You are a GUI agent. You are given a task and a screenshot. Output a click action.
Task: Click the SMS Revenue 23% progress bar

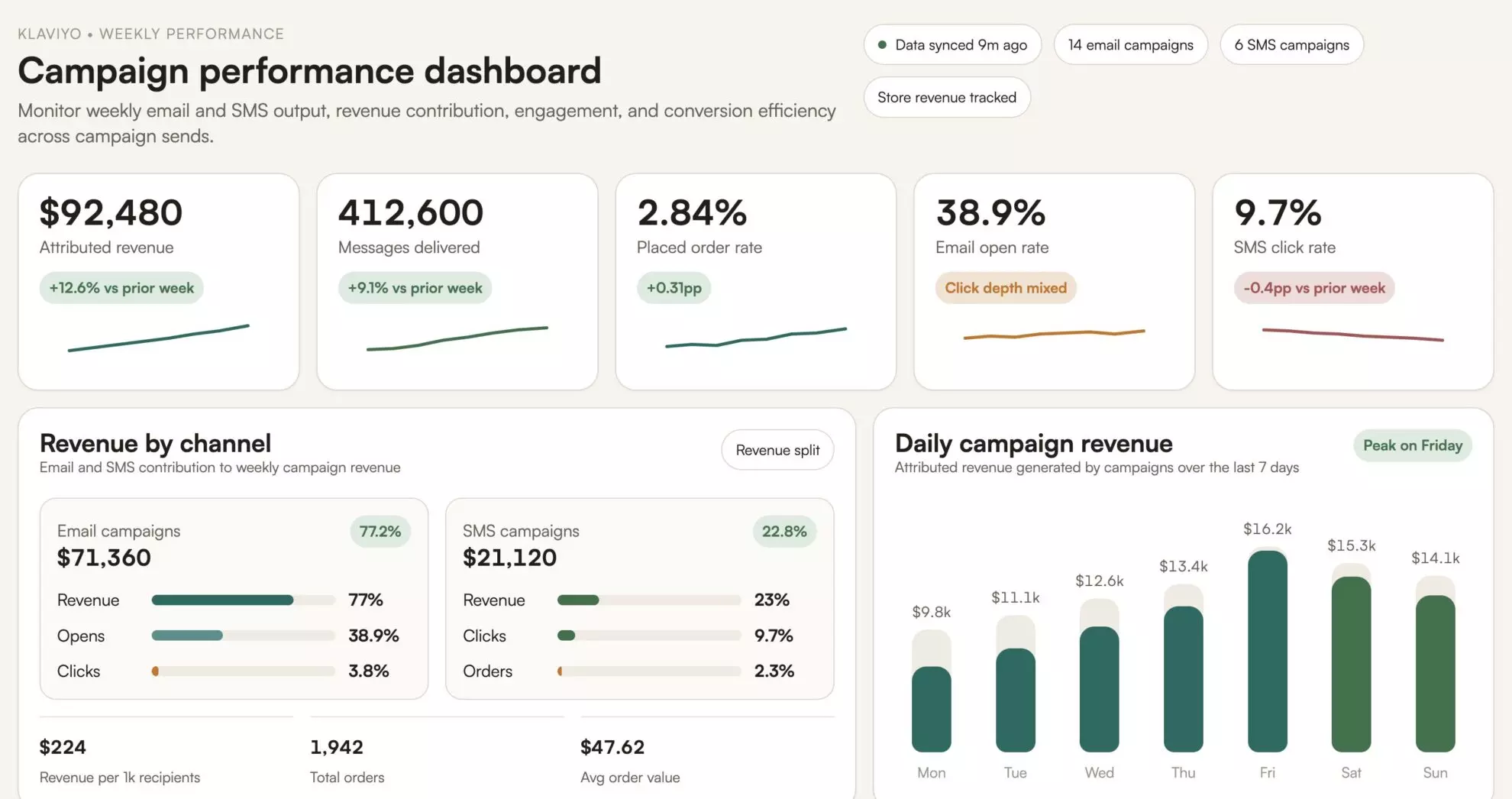649,600
